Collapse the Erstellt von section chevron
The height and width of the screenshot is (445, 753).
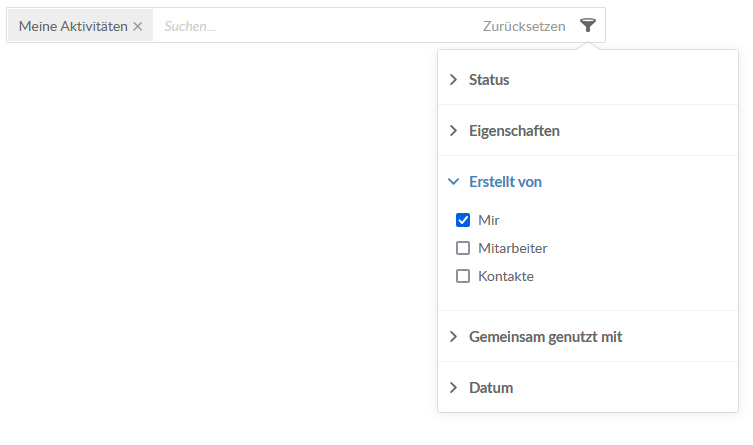pos(453,181)
